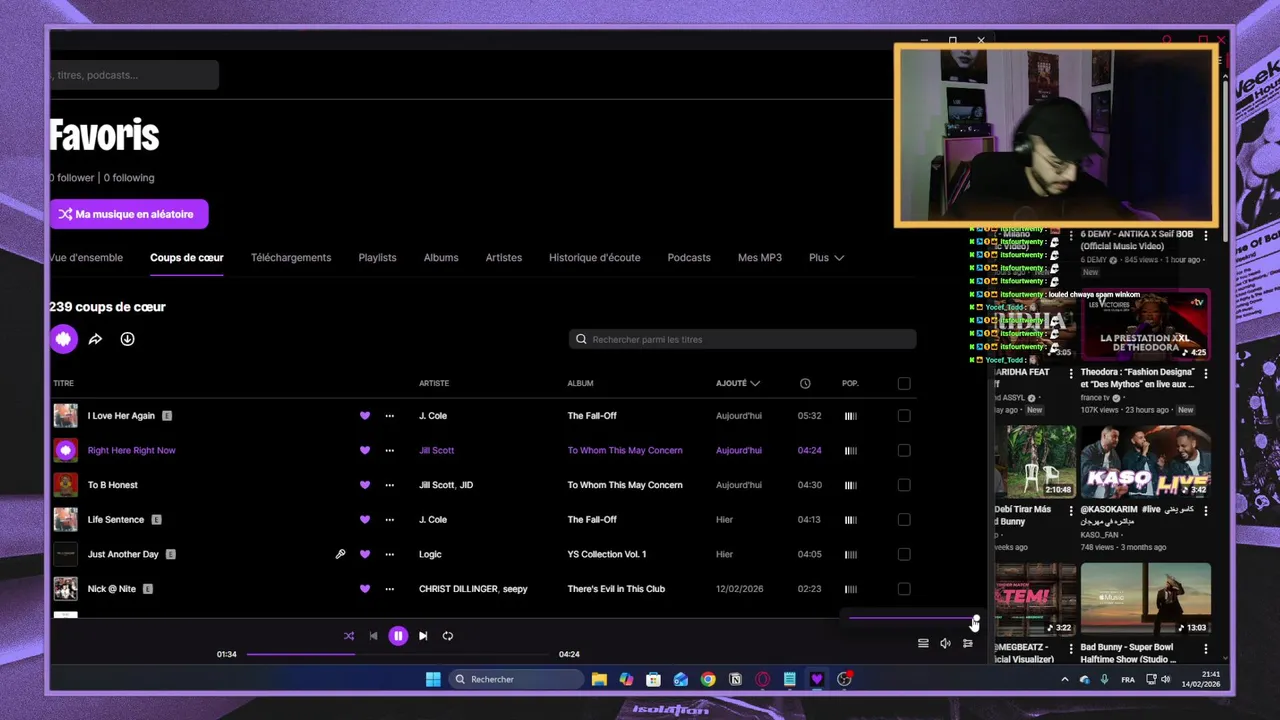Open artist Logic link

(430, 554)
